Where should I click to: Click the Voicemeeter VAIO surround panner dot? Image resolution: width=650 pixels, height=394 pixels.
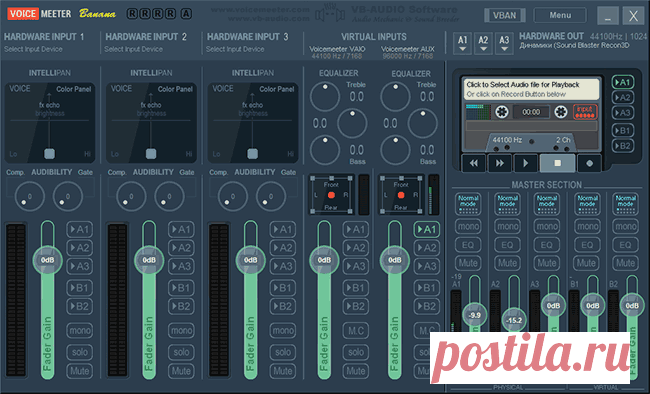coord(331,195)
